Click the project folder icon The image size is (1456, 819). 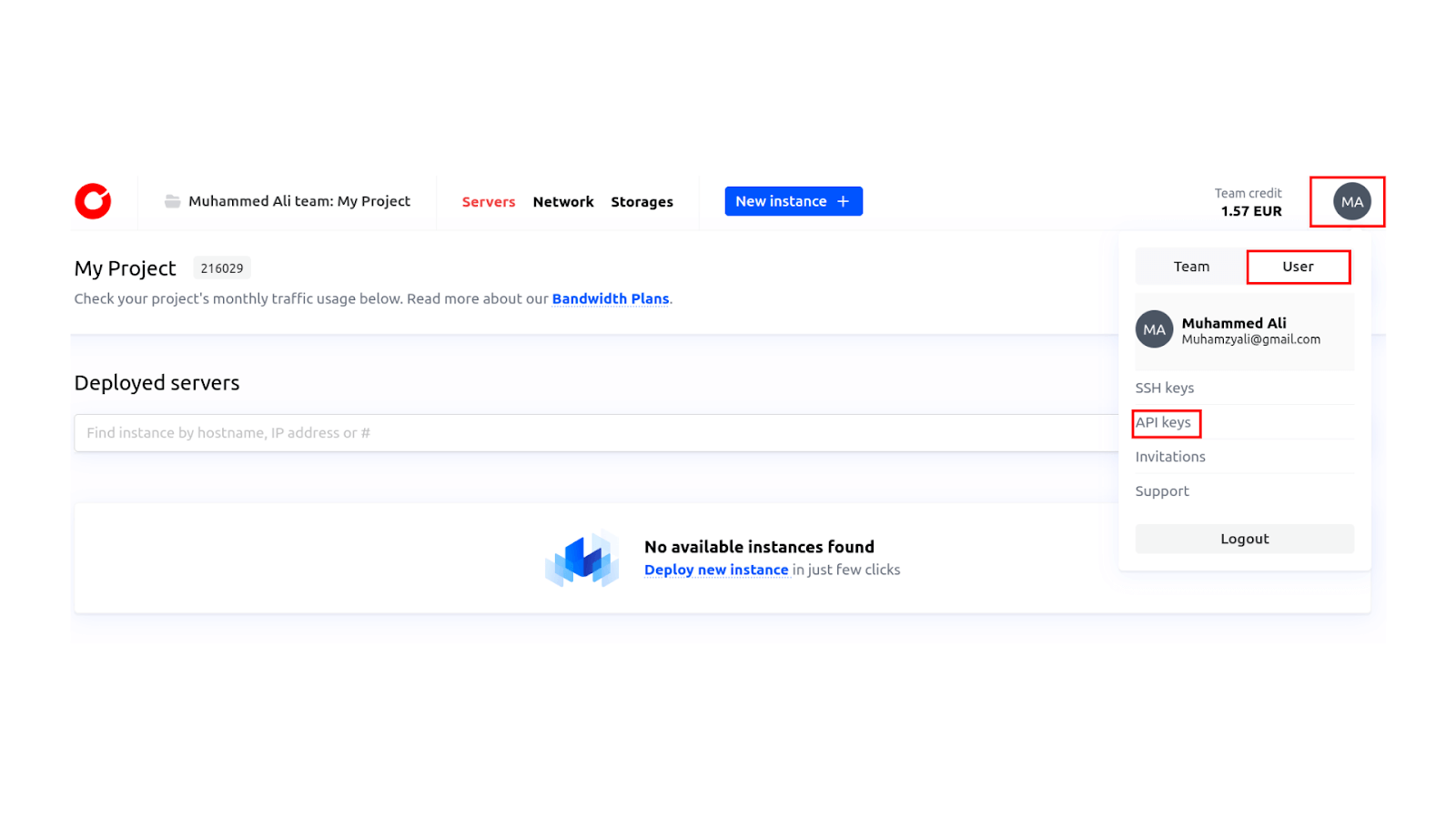(172, 201)
